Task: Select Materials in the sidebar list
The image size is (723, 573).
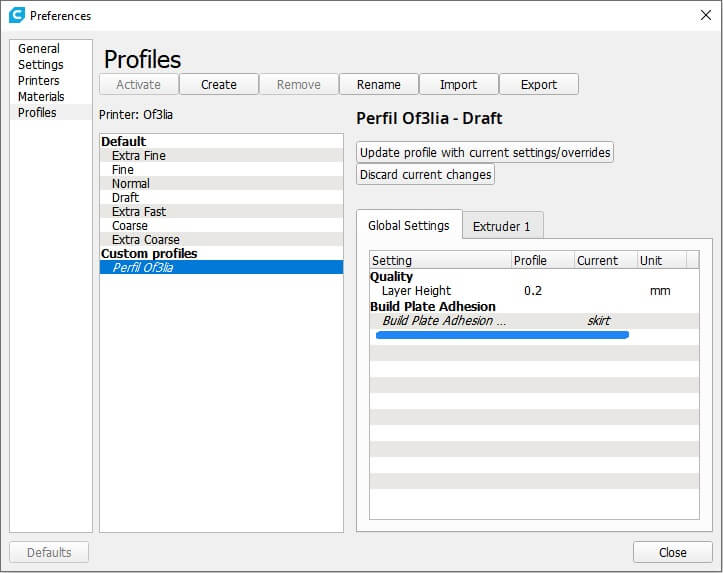Action: point(41,96)
